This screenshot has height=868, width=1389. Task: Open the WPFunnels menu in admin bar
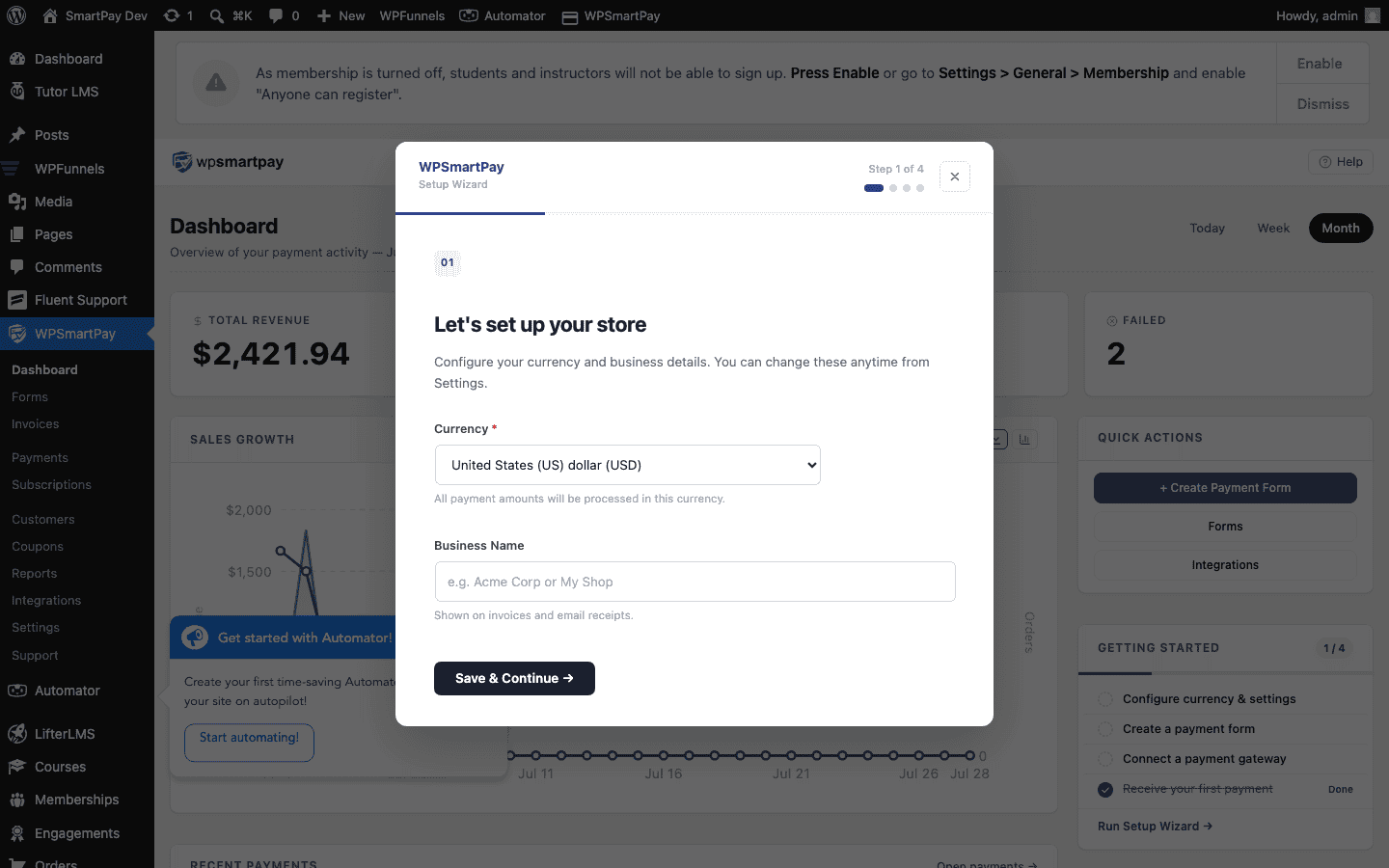coord(412,15)
